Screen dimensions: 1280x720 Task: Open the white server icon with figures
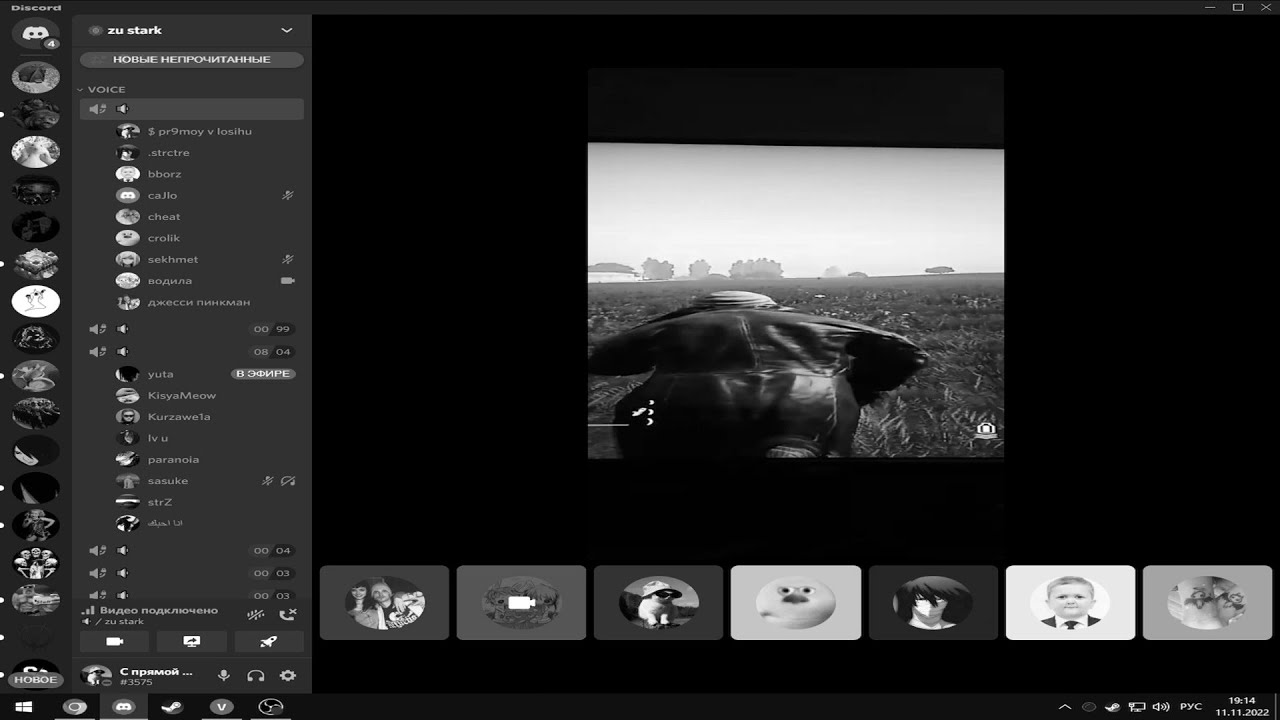pos(36,301)
